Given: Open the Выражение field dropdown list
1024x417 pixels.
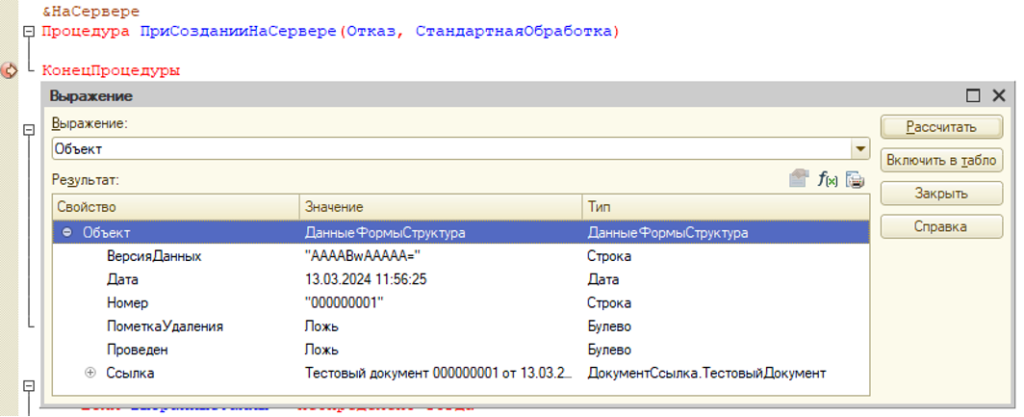Looking at the screenshot, I should pos(859,149).
